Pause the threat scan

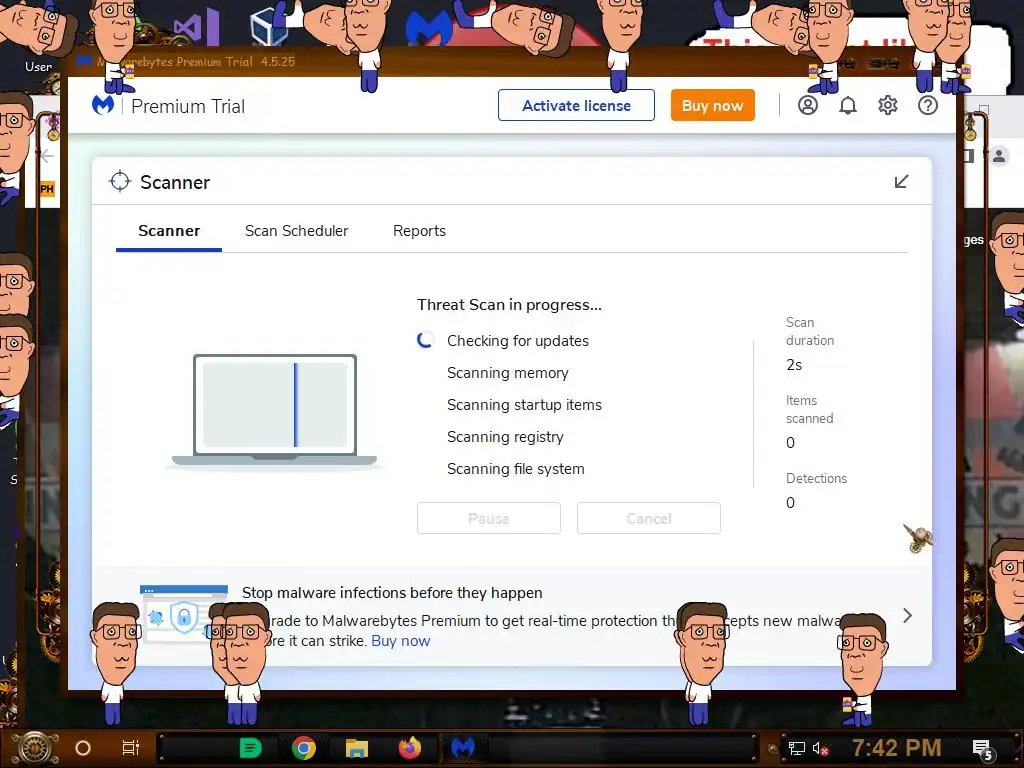tap(488, 518)
